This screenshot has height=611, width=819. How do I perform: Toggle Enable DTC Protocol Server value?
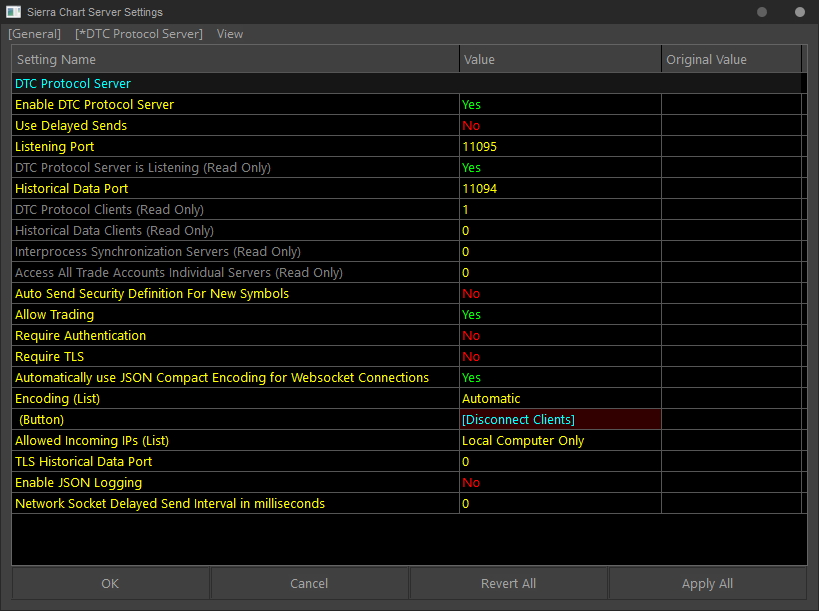560,104
